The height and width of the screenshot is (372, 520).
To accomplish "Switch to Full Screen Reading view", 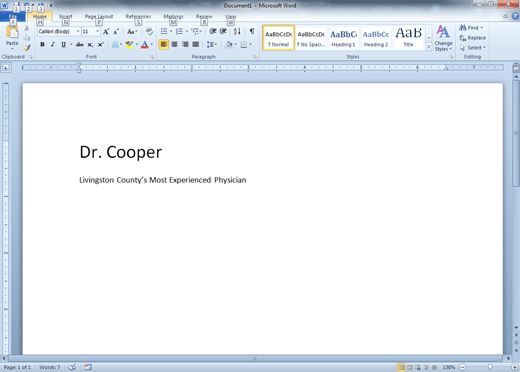I will 410,367.
